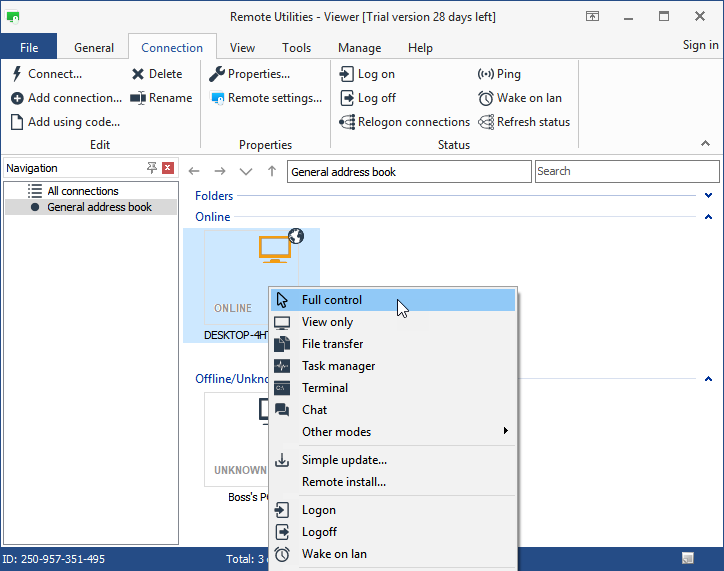Collapse the Offline/Unknown section
Image resolution: width=724 pixels, height=571 pixels.
tap(708, 379)
